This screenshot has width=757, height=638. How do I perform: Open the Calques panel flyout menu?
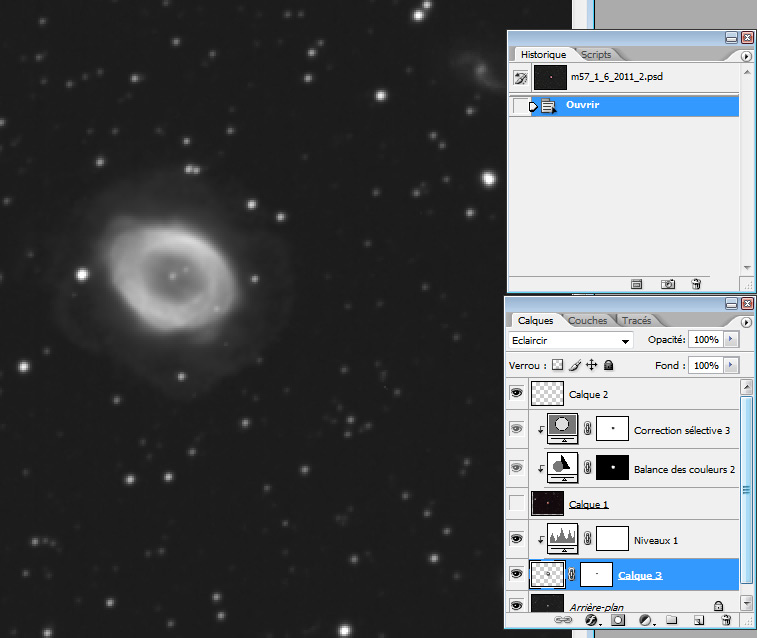[746, 322]
